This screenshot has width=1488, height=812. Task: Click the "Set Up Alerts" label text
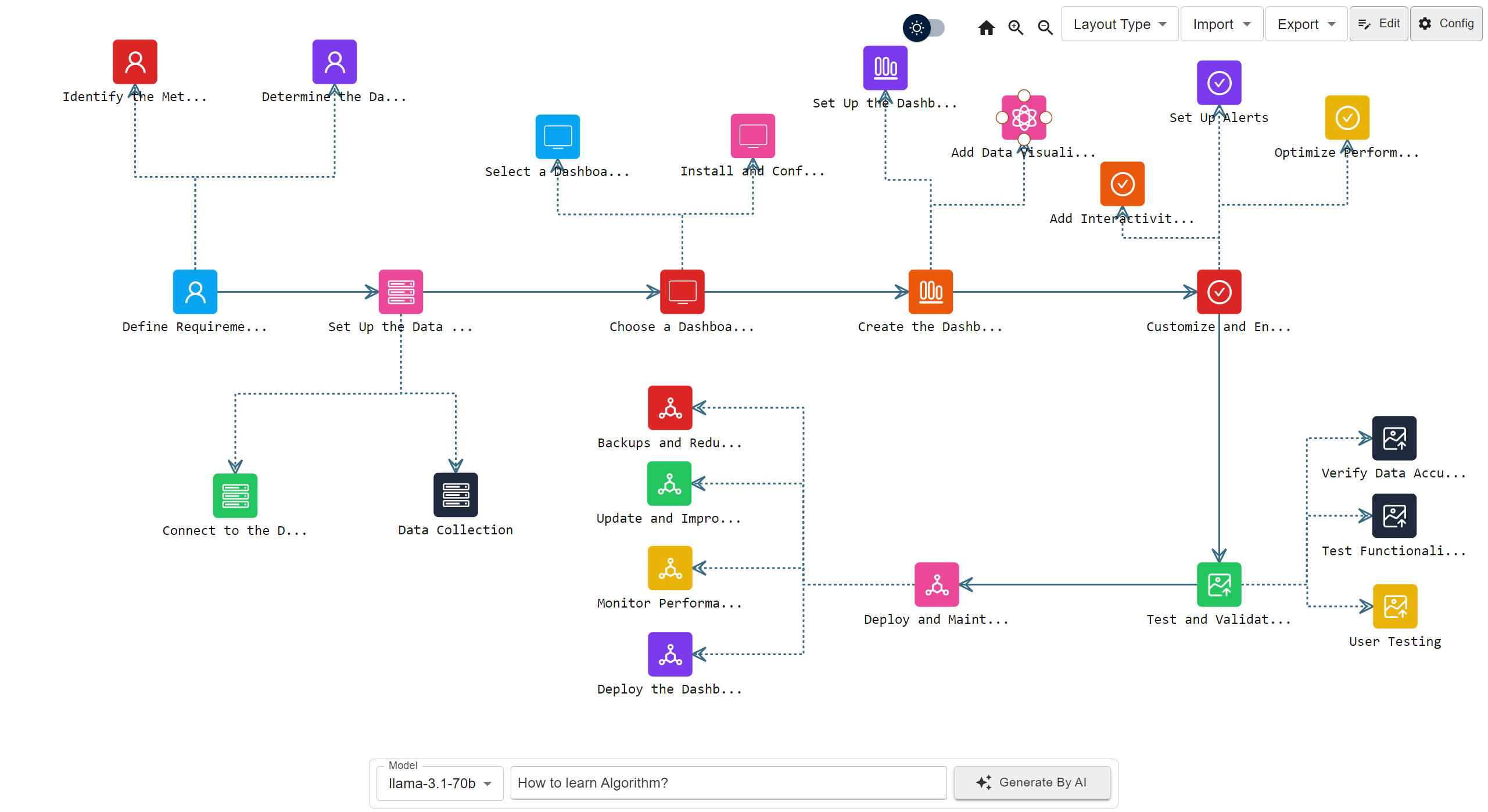point(1219,117)
